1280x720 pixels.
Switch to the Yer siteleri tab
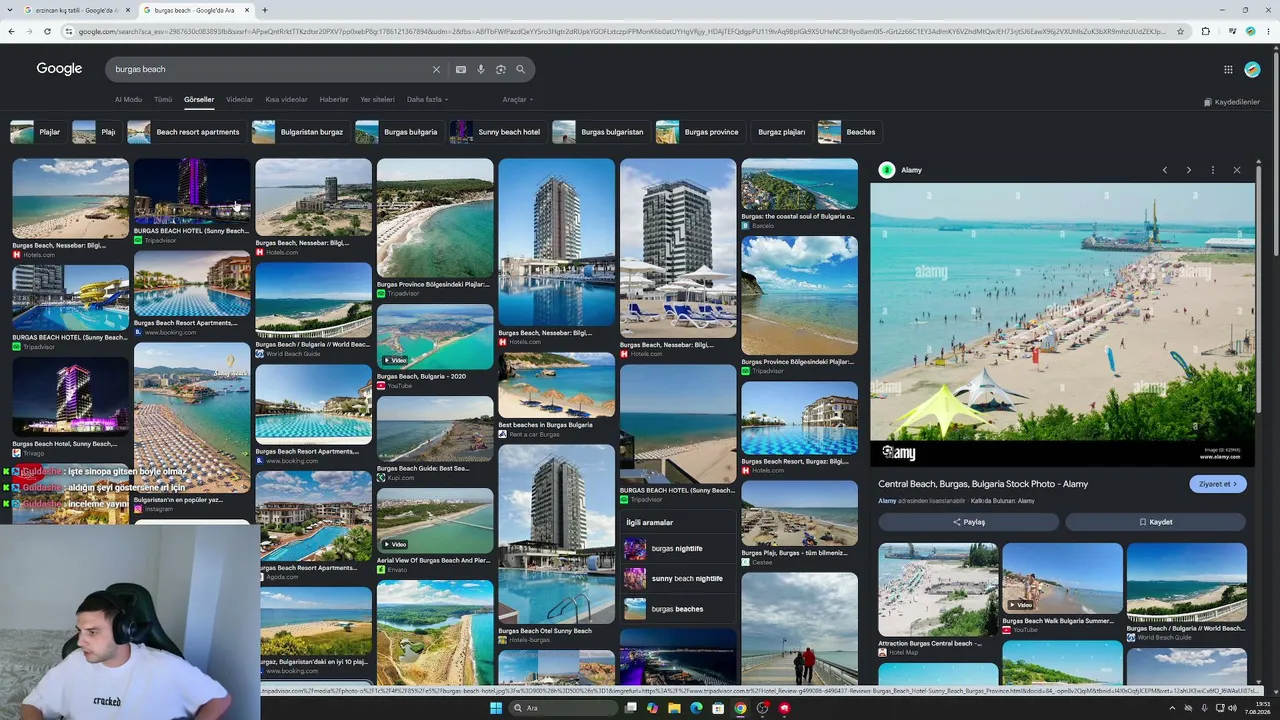[x=378, y=100]
